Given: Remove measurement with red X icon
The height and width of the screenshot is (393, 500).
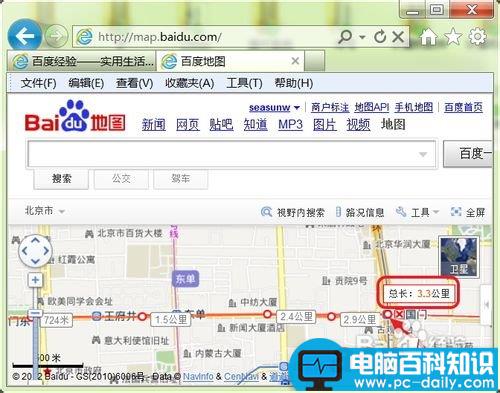Looking at the screenshot, I should (x=399, y=314).
